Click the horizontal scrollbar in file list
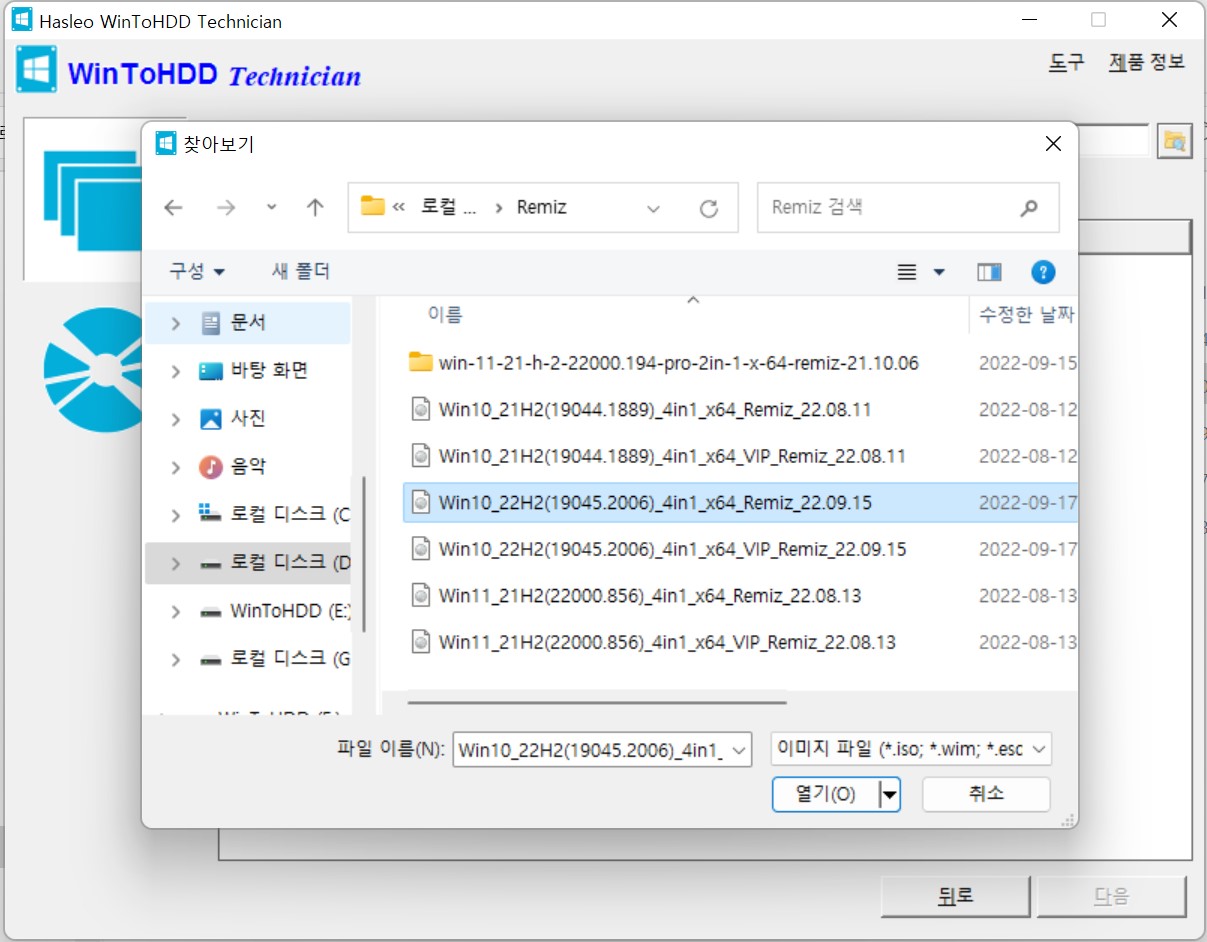Screen dimensions: 1207x942 pos(598,702)
